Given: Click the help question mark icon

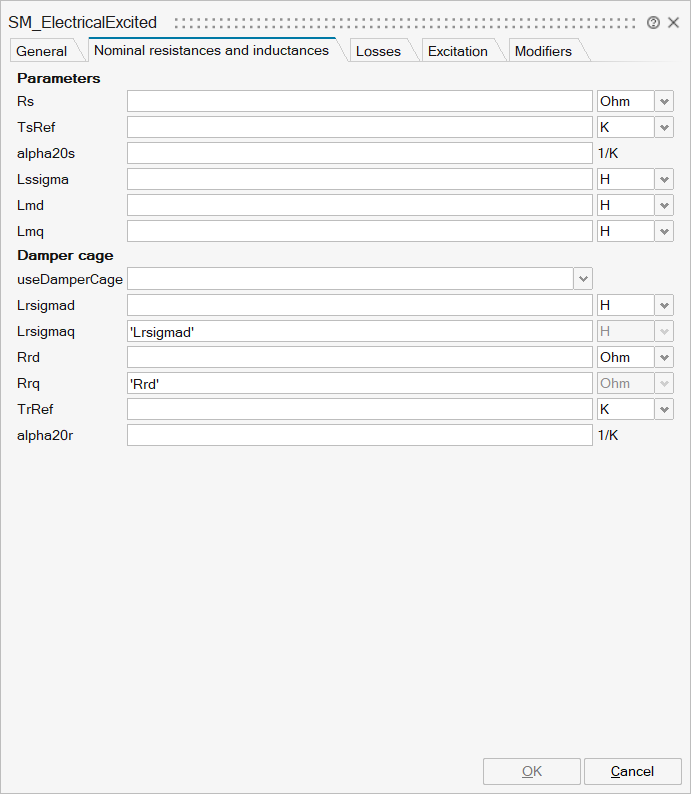Looking at the screenshot, I should pos(653,22).
